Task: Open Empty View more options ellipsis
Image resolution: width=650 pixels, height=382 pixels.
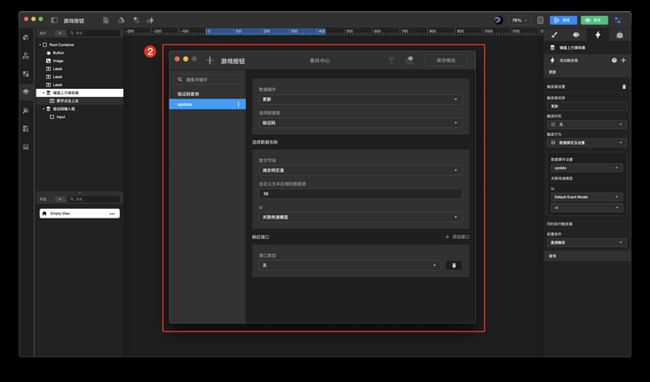Action: (112, 213)
